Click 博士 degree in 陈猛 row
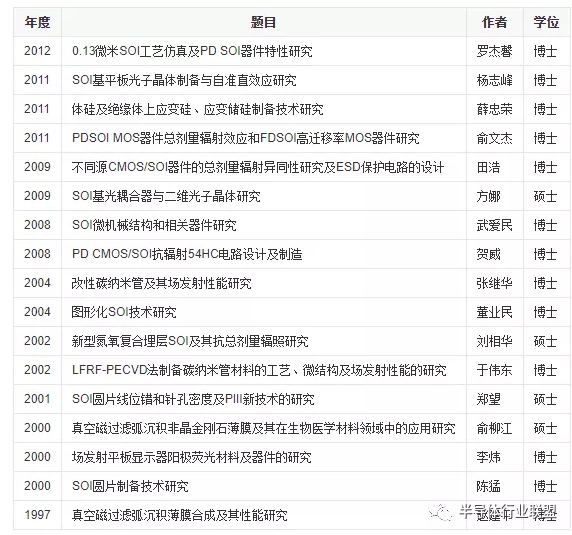 tap(545, 486)
